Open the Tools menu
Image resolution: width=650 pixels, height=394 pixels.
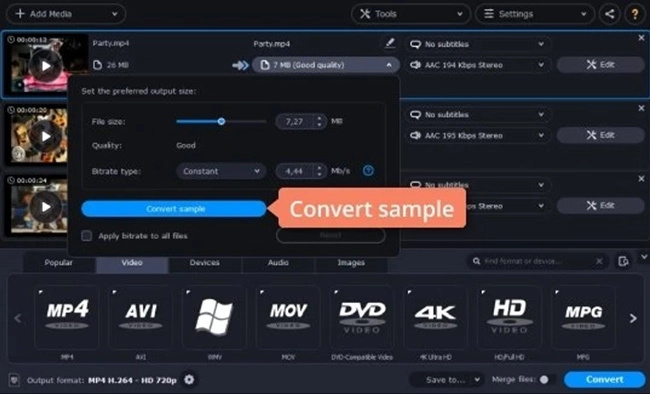coord(410,14)
